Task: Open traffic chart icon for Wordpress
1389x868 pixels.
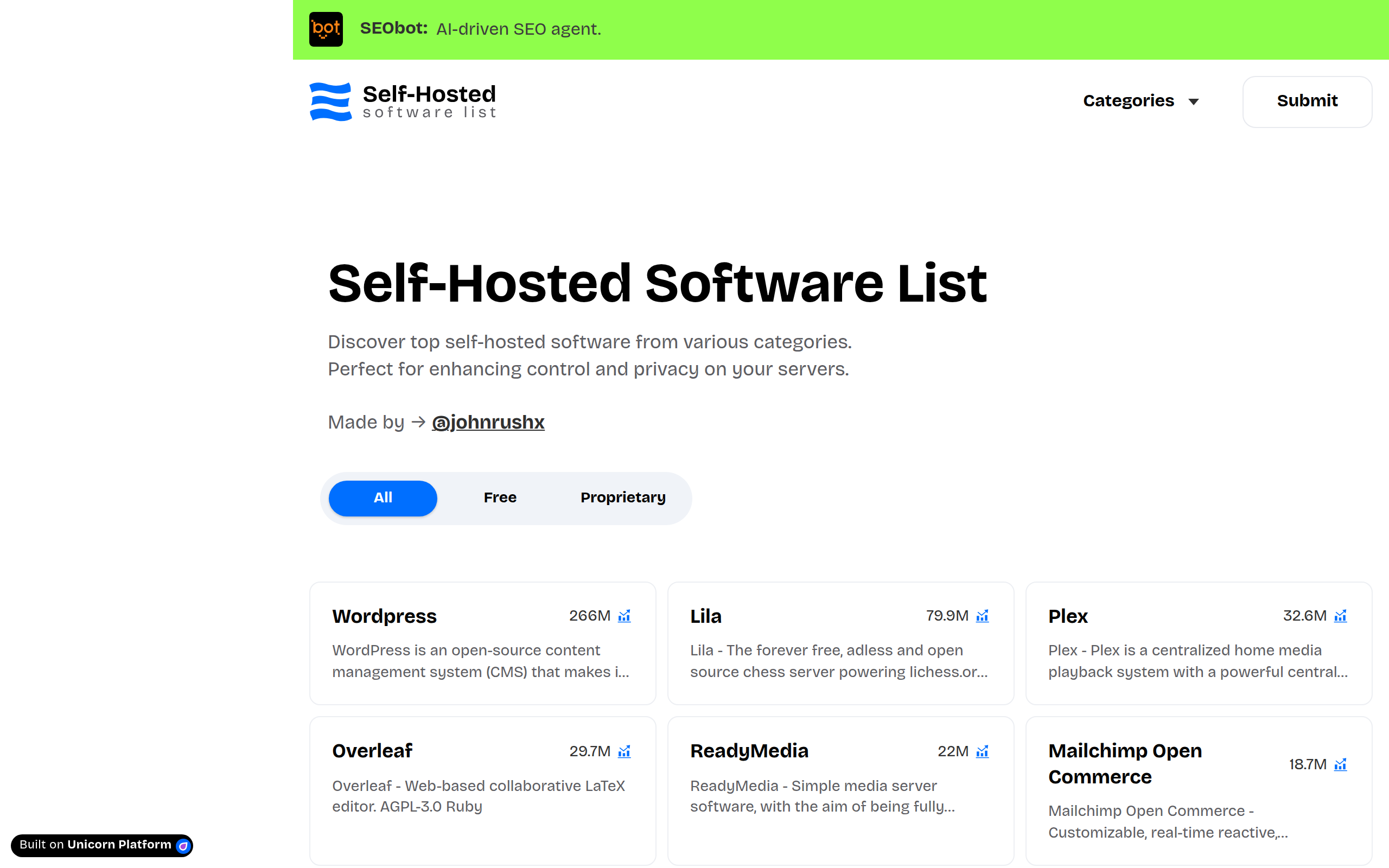Action: click(x=624, y=616)
